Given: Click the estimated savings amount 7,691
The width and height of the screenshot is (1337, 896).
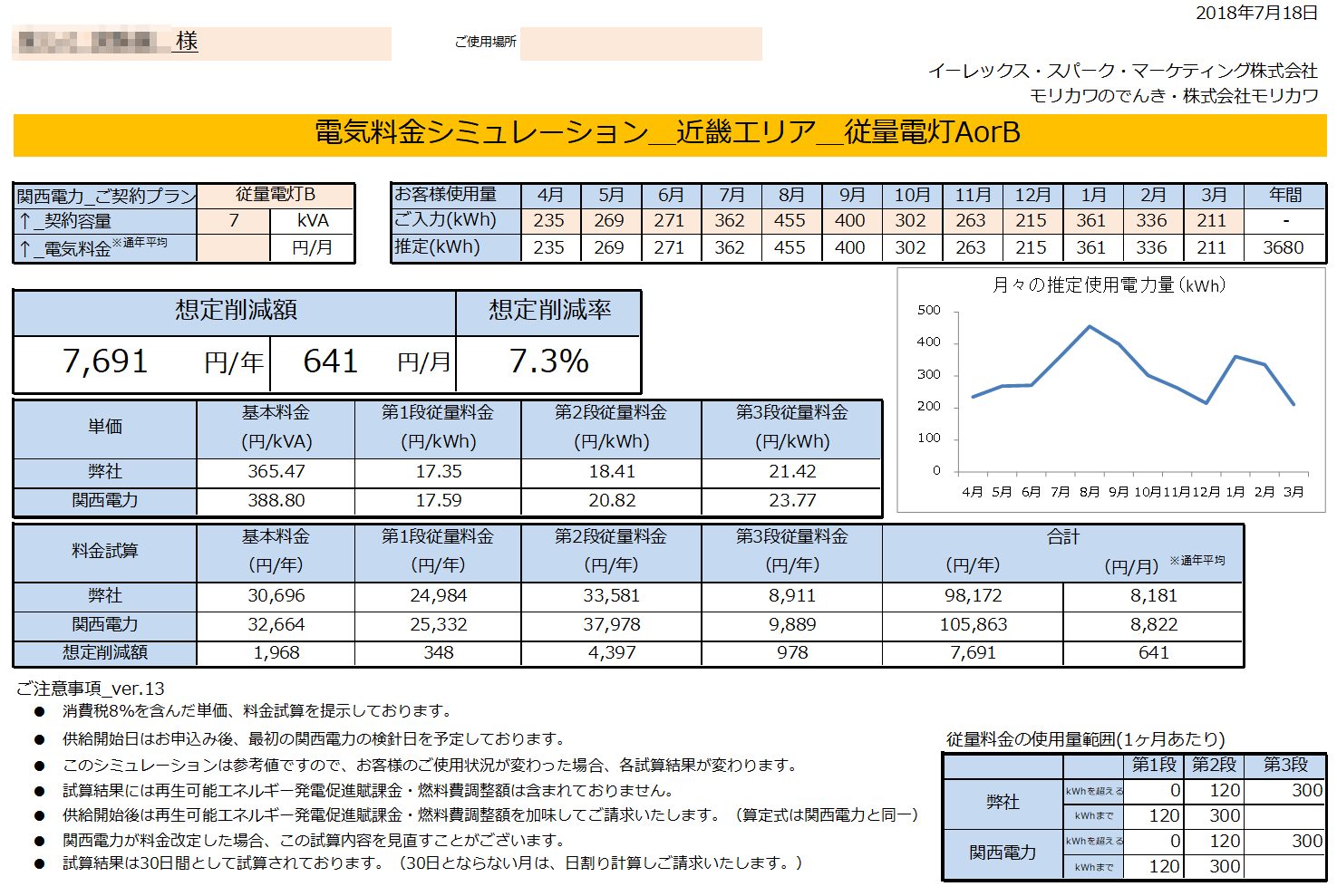Looking at the screenshot, I should coord(105,361).
